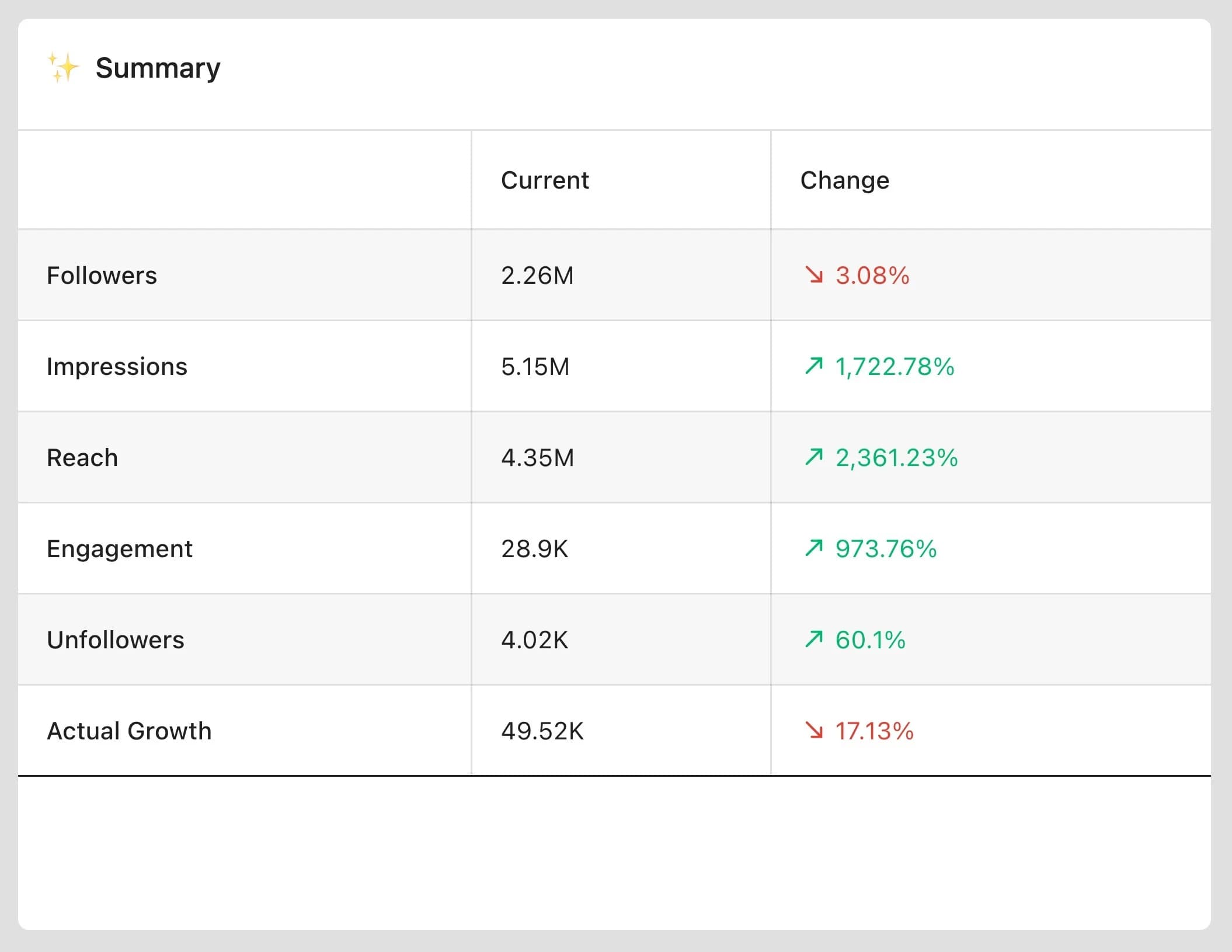This screenshot has width=1232, height=952.
Task: Click the Change column header
Action: [x=844, y=180]
